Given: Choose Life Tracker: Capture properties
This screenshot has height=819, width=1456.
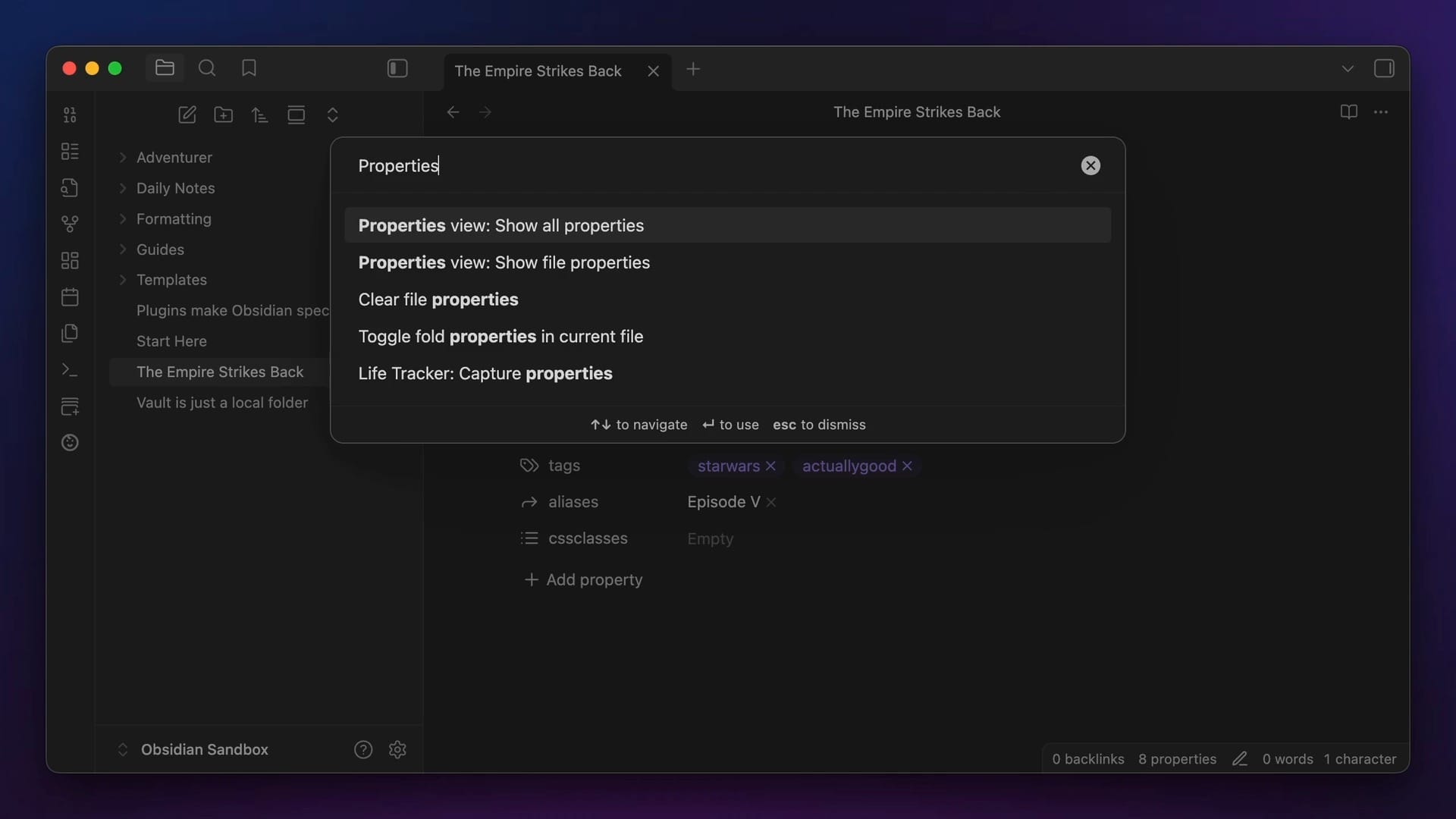Looking at the screenshot, I should point(485,373).
